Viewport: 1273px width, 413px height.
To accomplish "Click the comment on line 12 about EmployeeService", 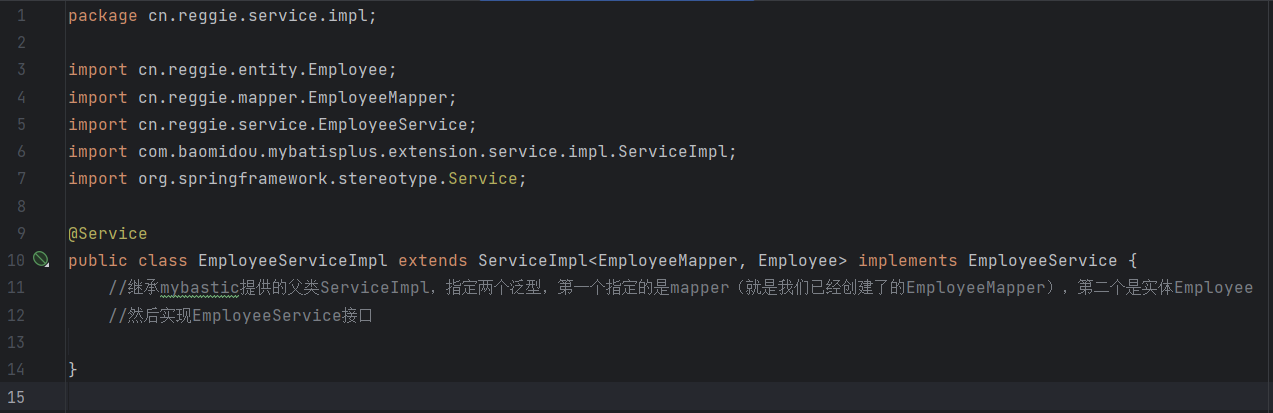I will [x=247, y=315].
